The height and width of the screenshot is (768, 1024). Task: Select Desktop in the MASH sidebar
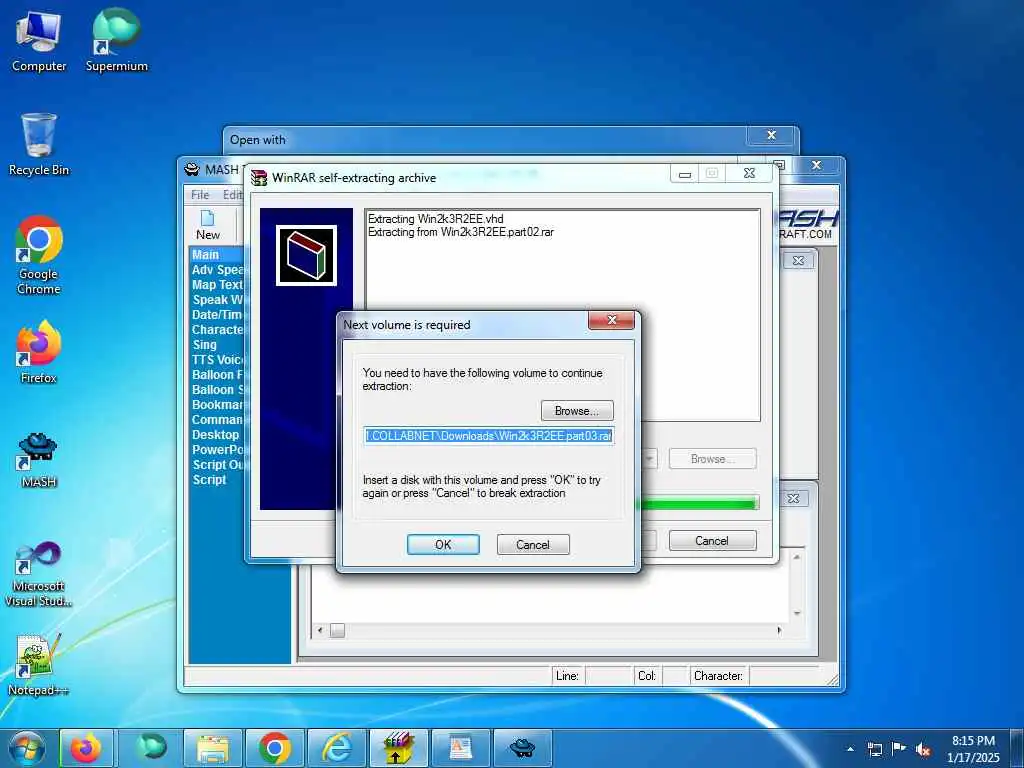[x=216, y=435]
